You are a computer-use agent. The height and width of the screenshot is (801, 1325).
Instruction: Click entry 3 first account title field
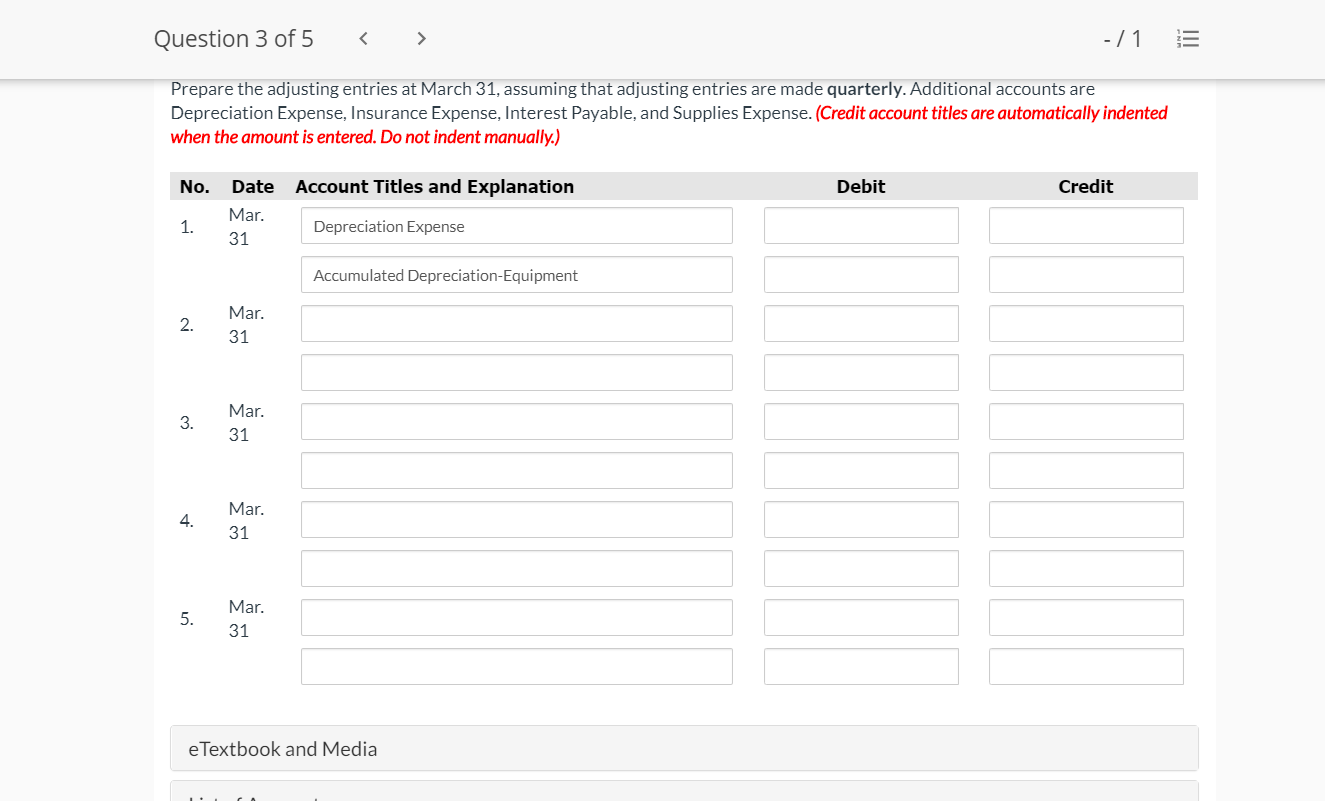coord(517,422)
